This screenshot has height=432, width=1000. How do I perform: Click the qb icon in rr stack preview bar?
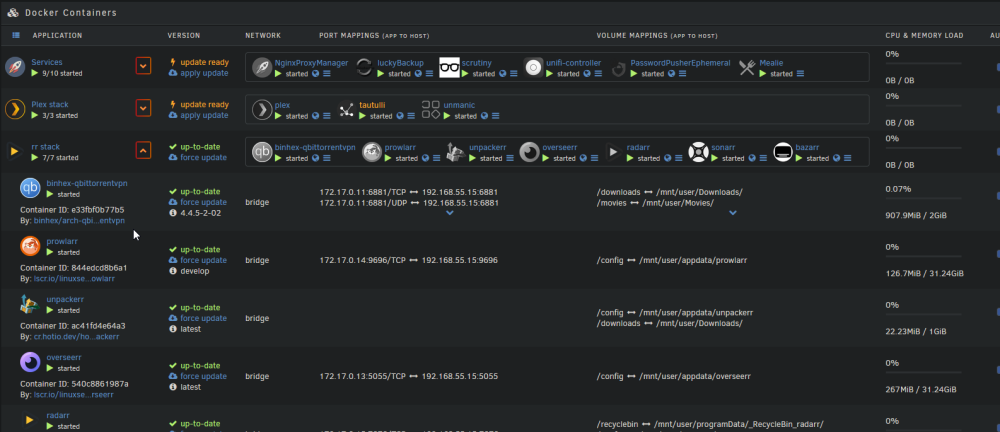click(x=262, y=152)
